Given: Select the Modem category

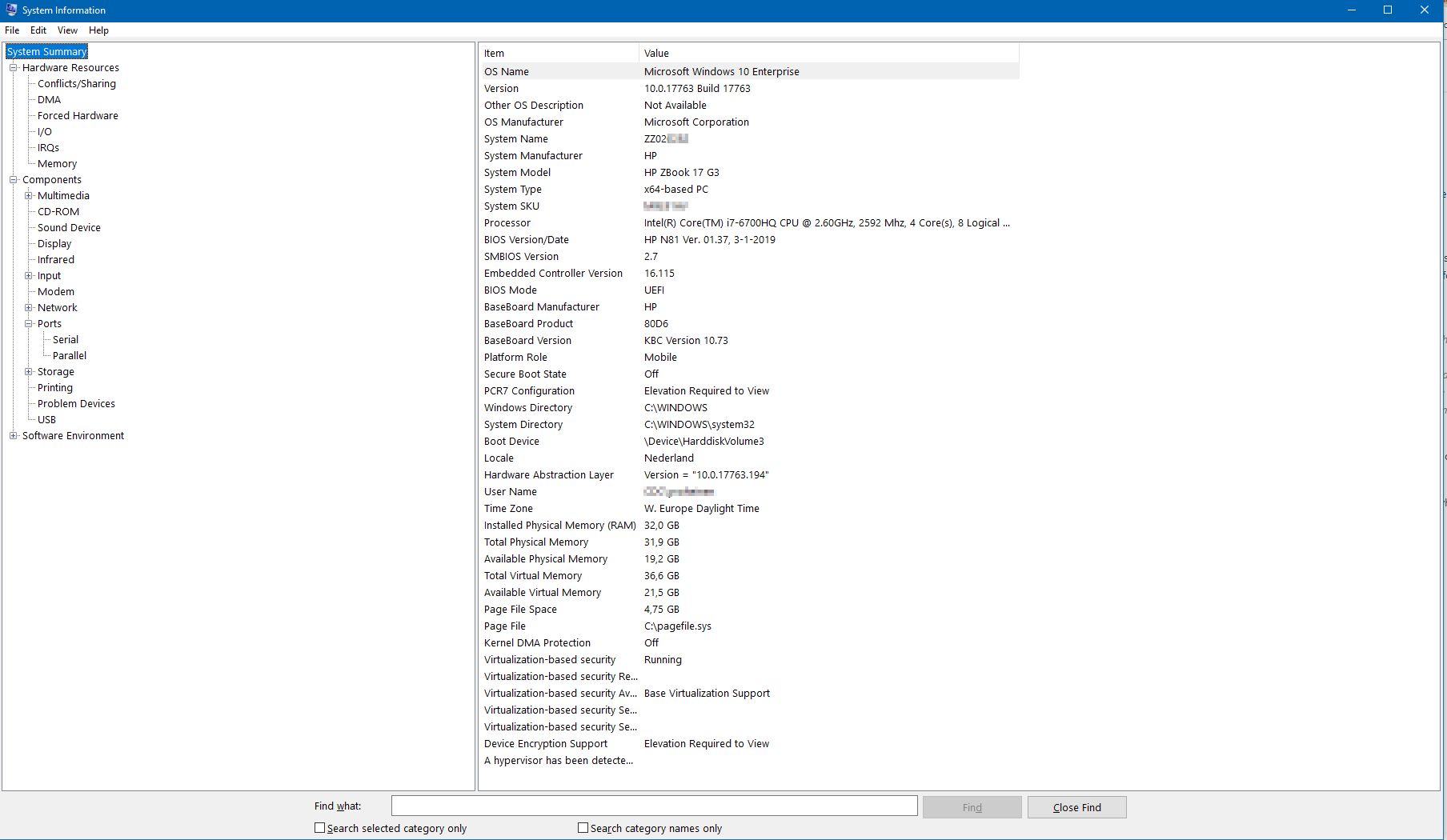Looking at the screenshot, I should point(56,292).
